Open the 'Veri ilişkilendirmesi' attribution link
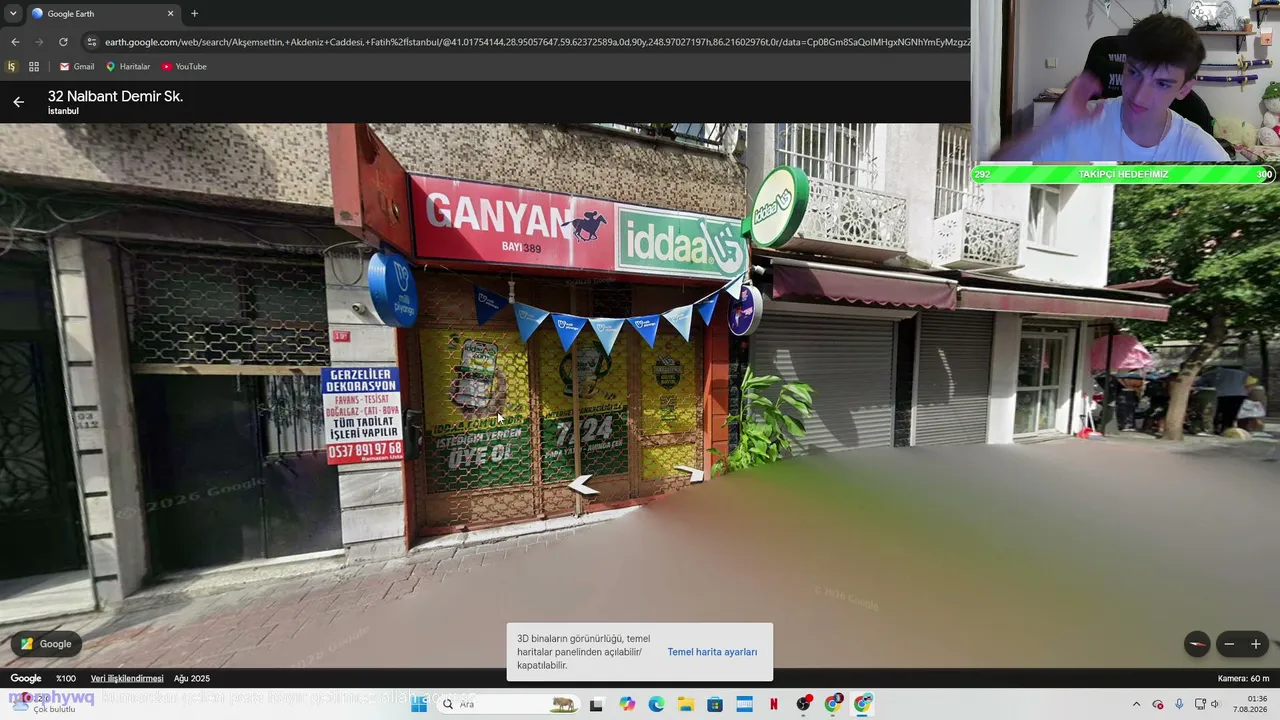The width and height of the screenshot is (1280, 720). pos(127,679)
